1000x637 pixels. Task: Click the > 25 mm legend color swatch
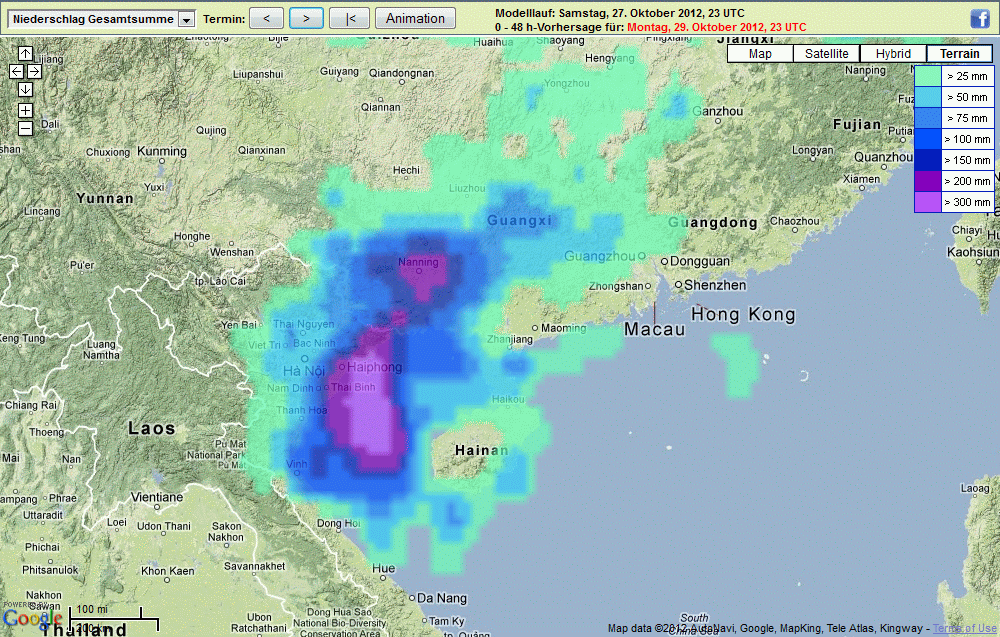pyautogui.click(x=928, y=76)
